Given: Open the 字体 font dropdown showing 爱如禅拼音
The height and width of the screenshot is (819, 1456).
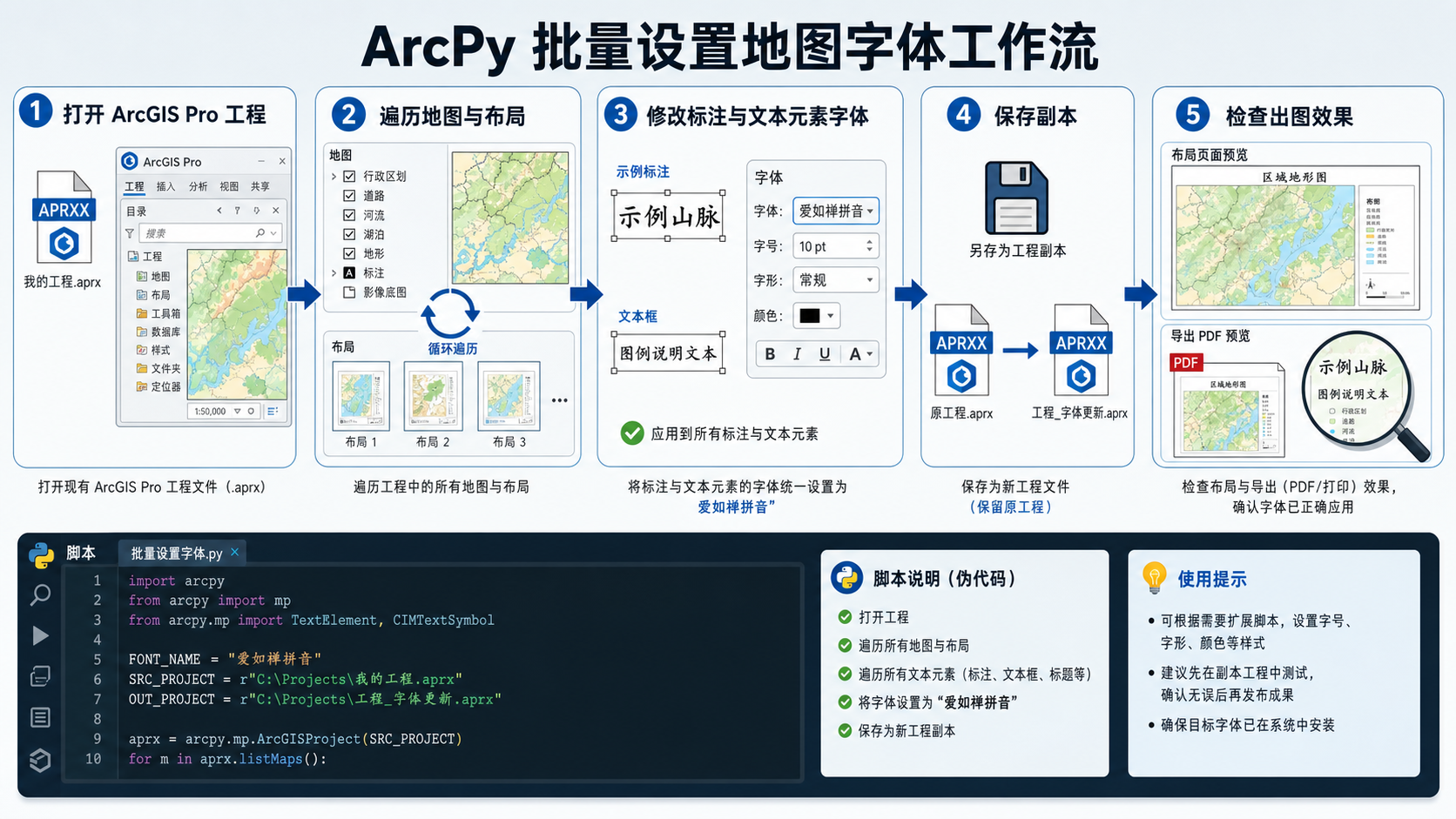Looking at the screenshot, I should click(x=836, y=211).
